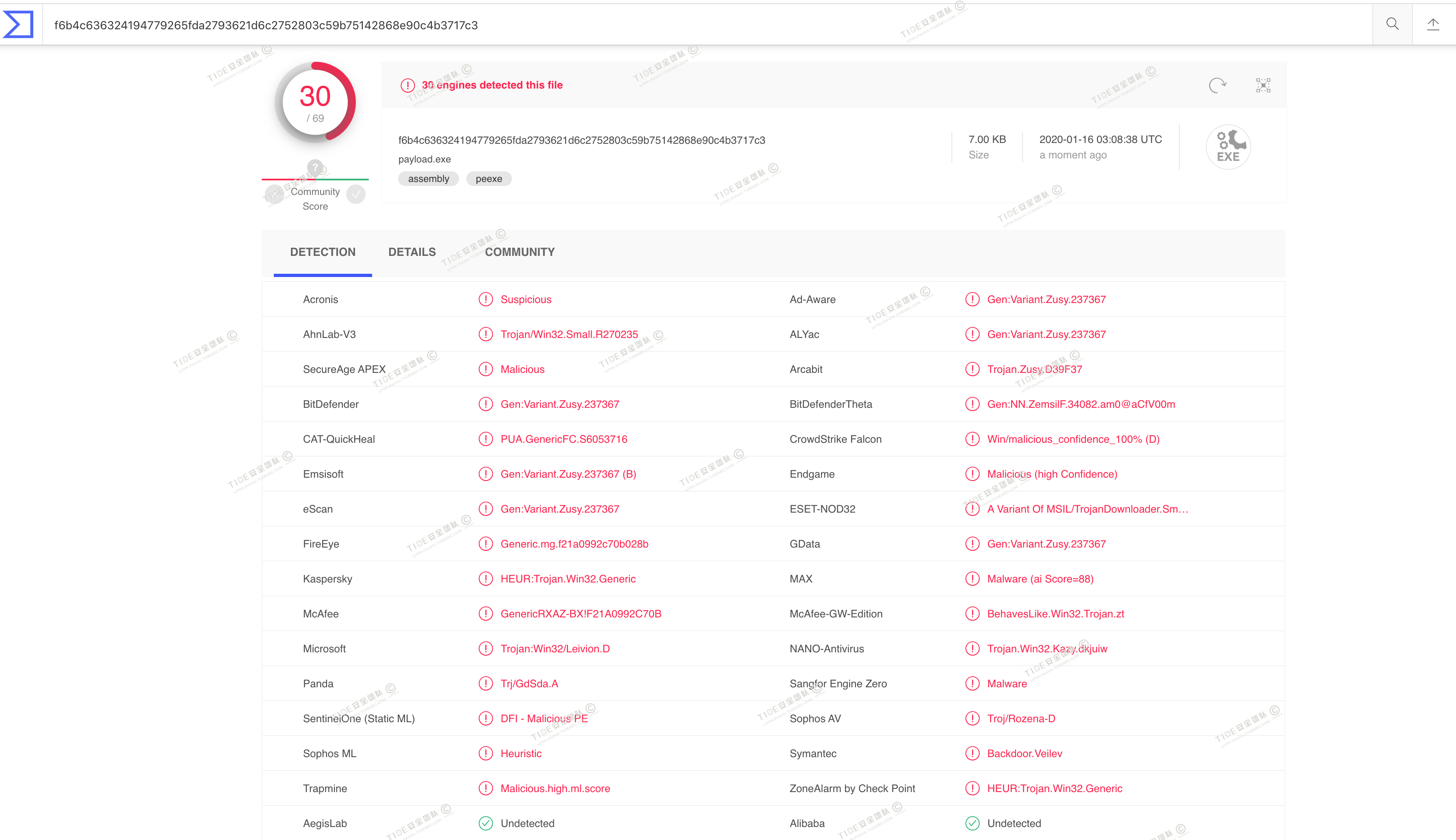The image size is (1456, 840).
Task: Click the Acronis Suspicious alert icon
Action: point(486,299)
